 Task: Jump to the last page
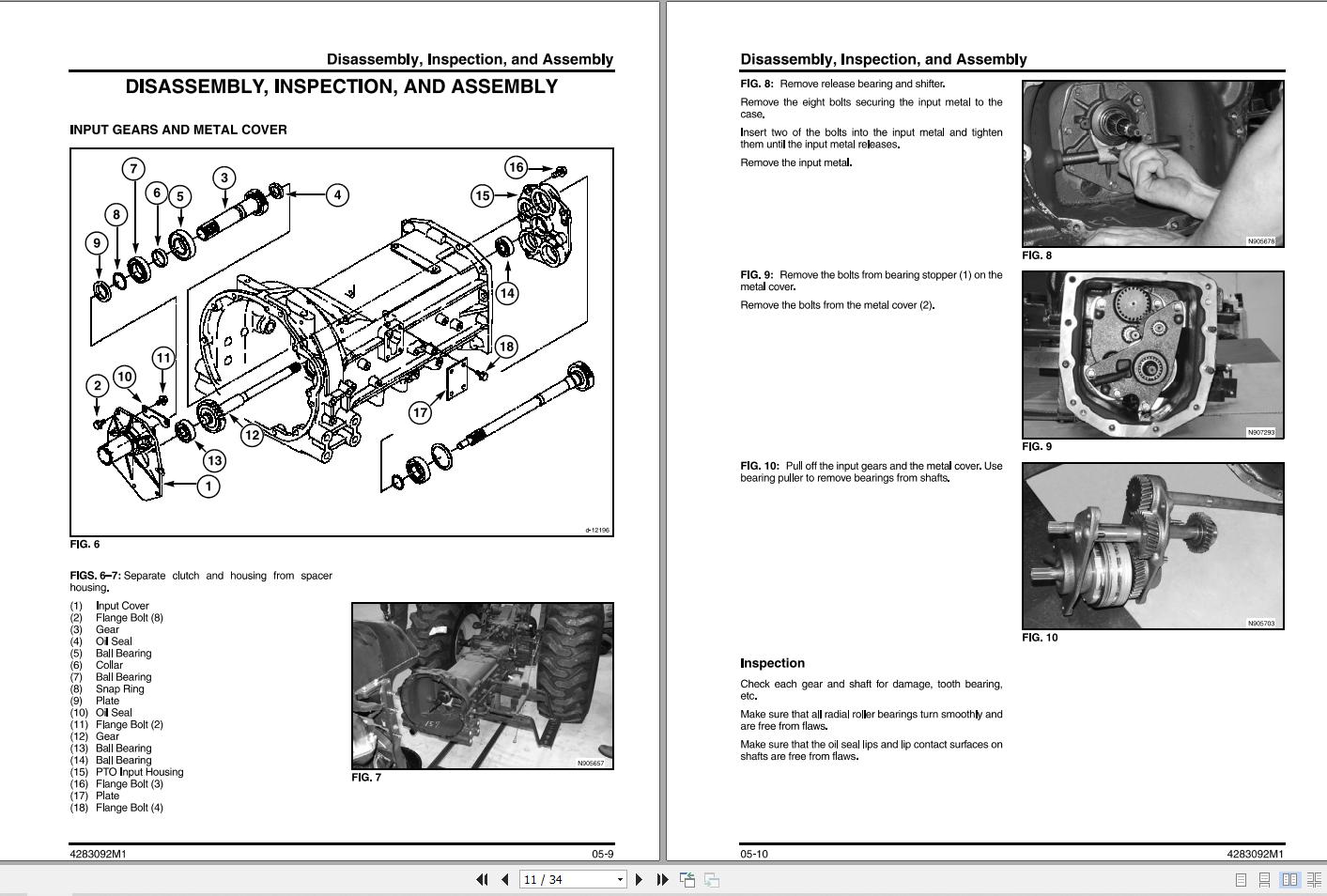[x=662, y=880]
